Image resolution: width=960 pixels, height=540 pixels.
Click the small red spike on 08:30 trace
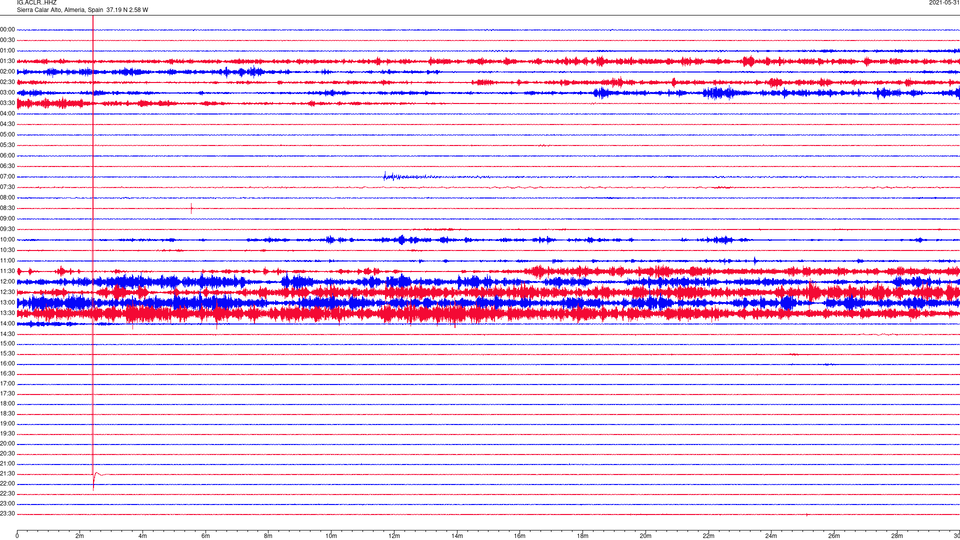[x=192, y=208]
